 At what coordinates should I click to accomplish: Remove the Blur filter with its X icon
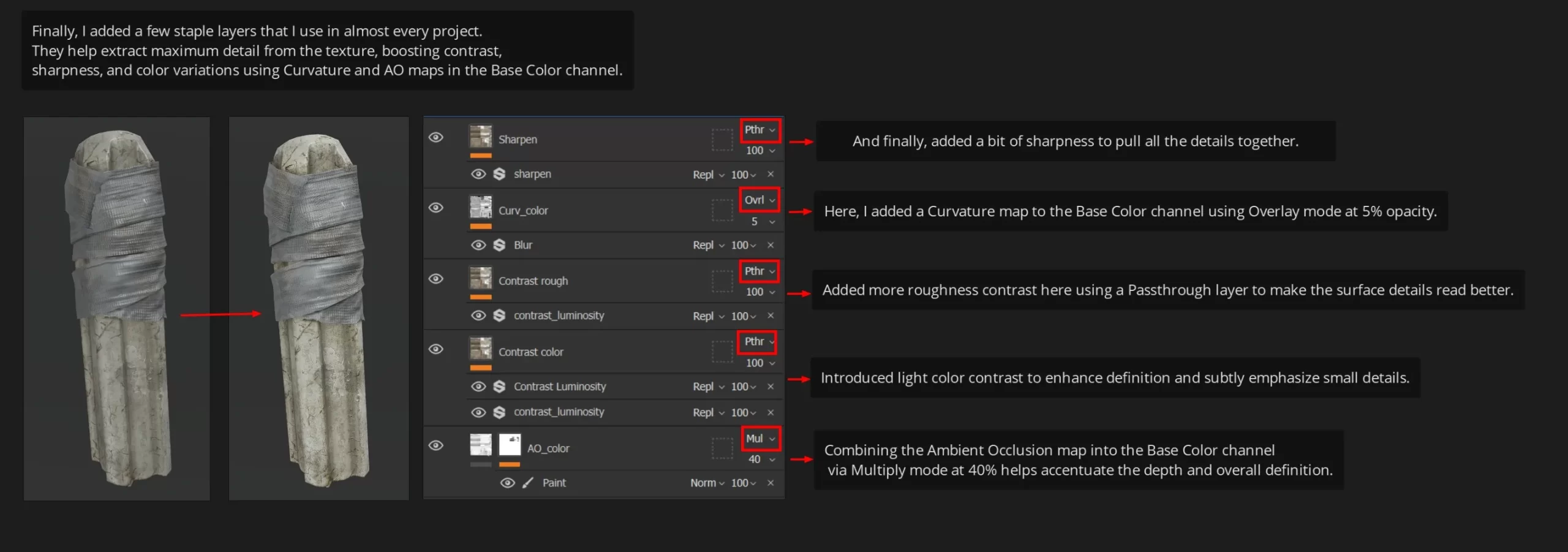click(771, 245)
